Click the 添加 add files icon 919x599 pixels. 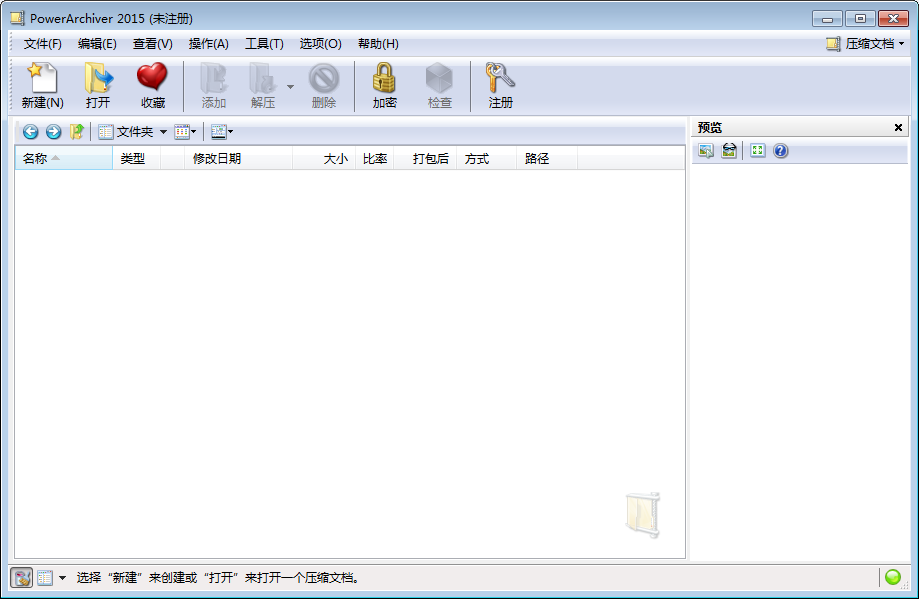[x=213, y=86]
